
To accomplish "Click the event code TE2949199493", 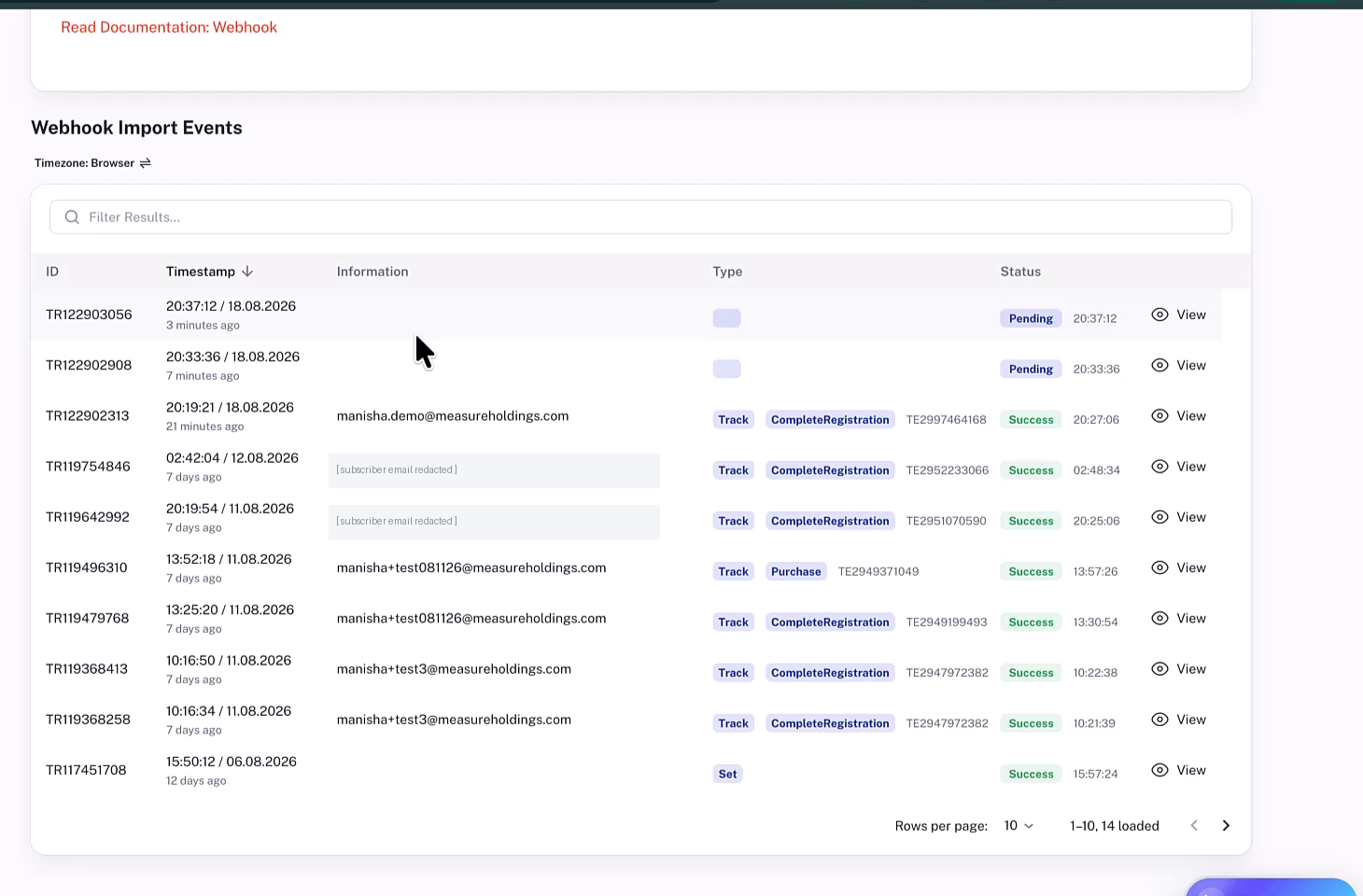I will pyautogui.click(x=946, y=623).
